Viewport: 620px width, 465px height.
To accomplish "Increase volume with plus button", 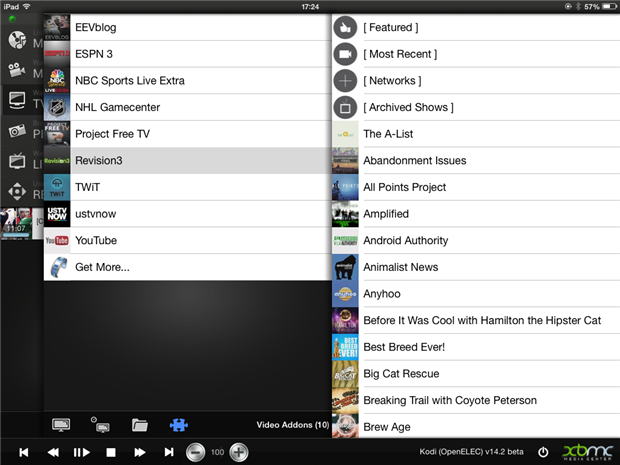I will (x=239, y=452).
